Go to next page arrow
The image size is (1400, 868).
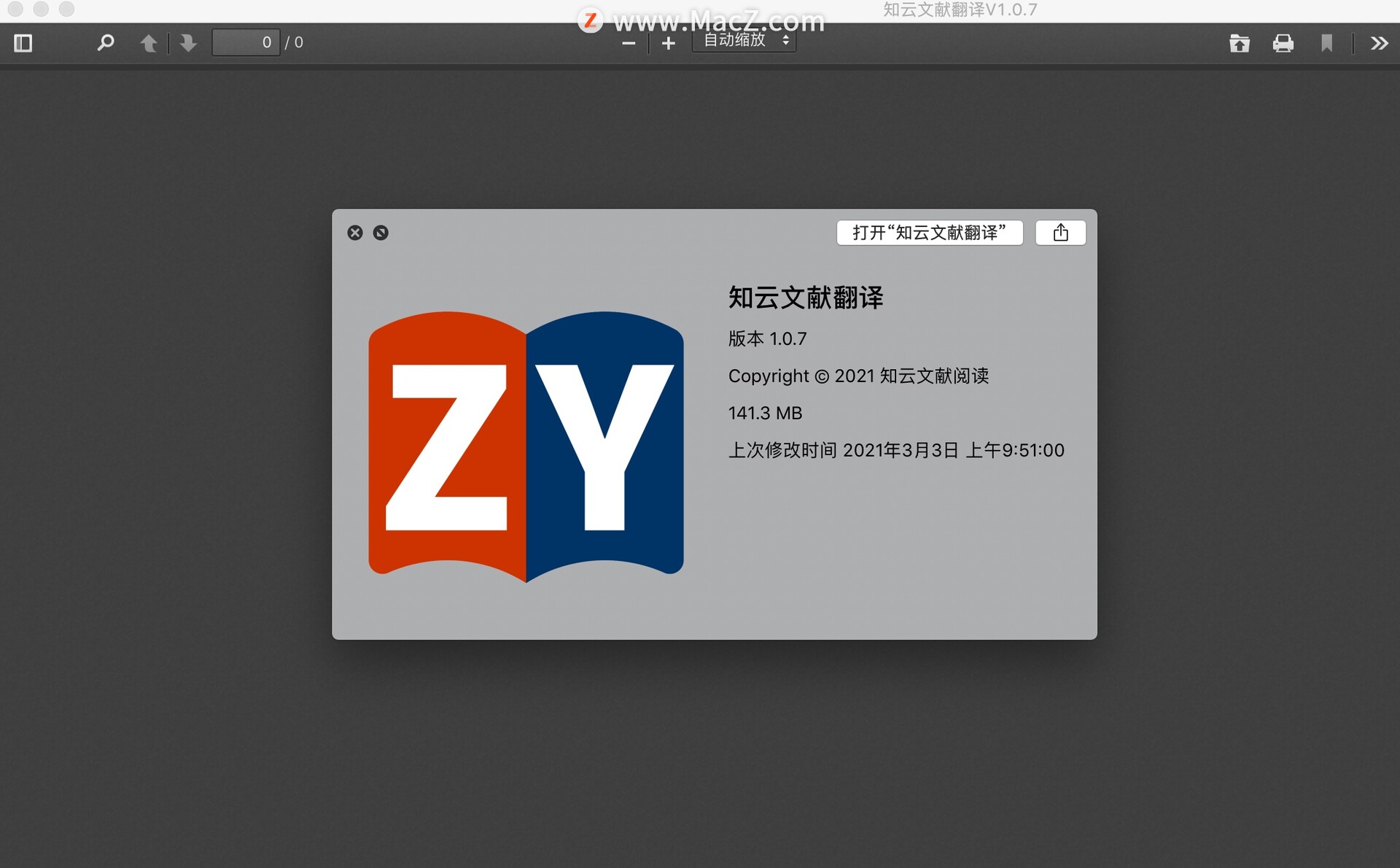point(188,43)
